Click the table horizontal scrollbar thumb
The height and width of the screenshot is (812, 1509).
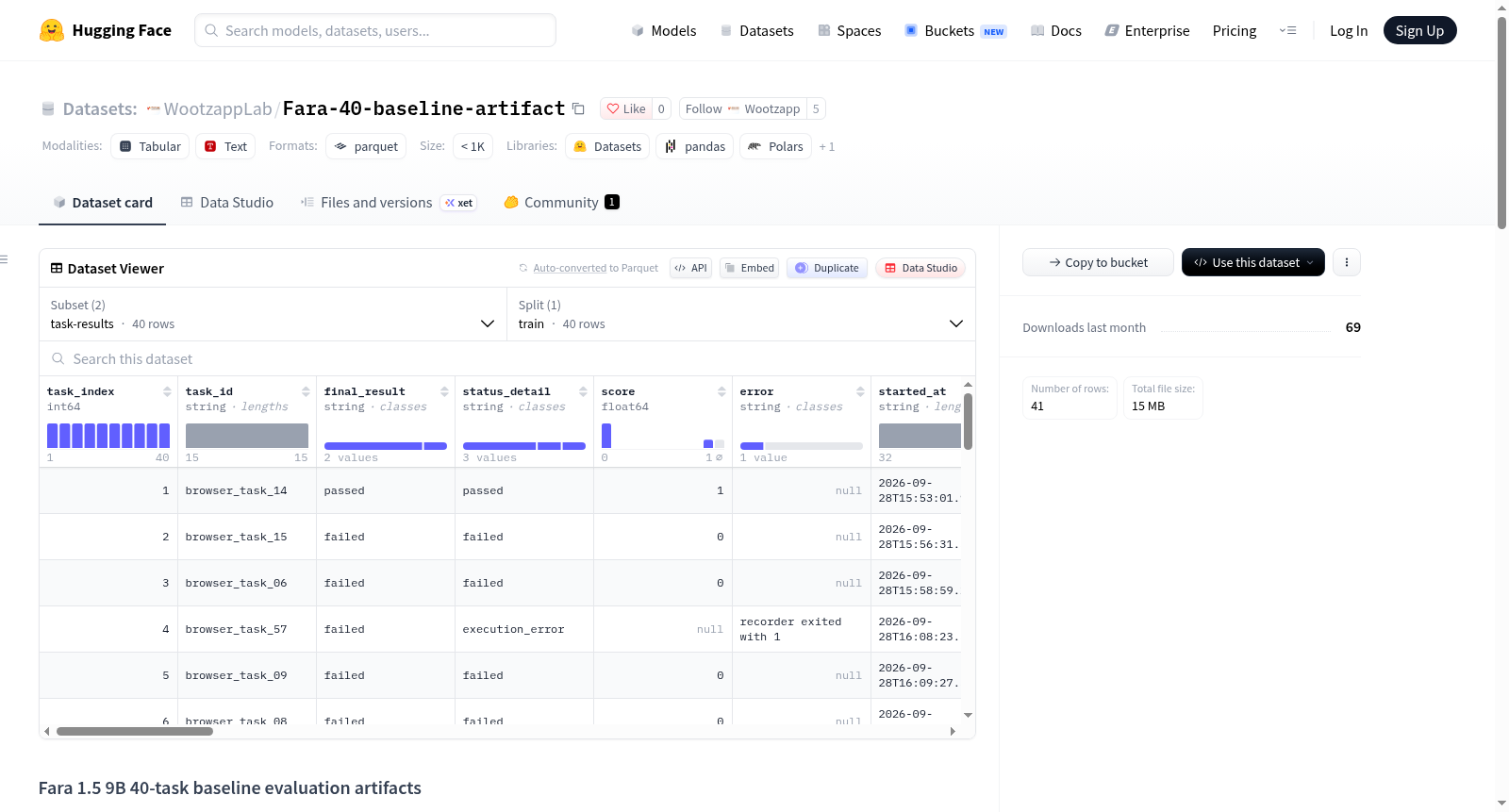coord(135,731)
